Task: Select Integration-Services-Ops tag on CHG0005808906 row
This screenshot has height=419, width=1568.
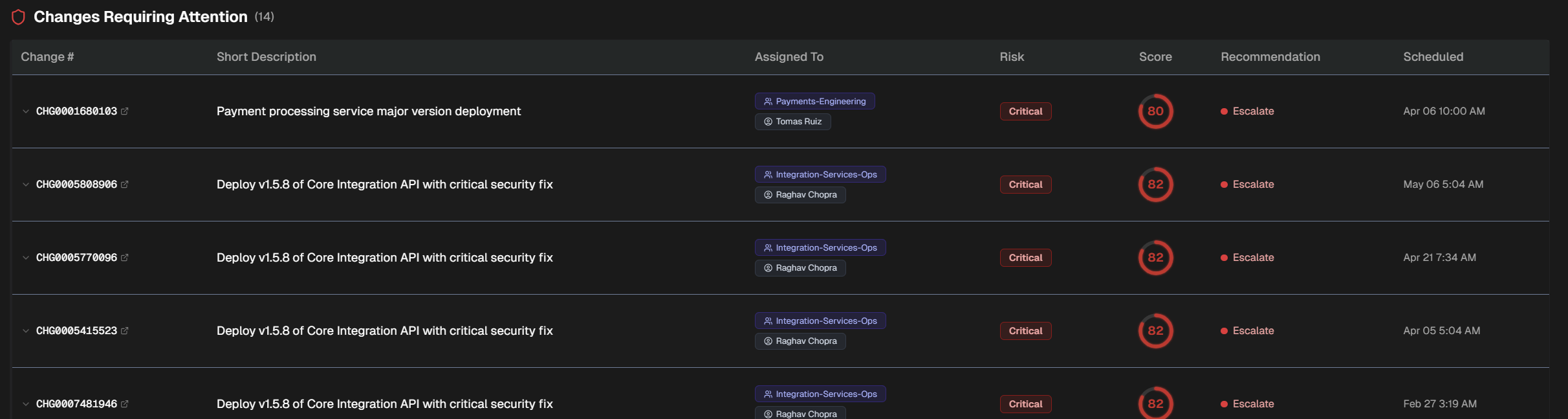Action: tap(820, 175)
